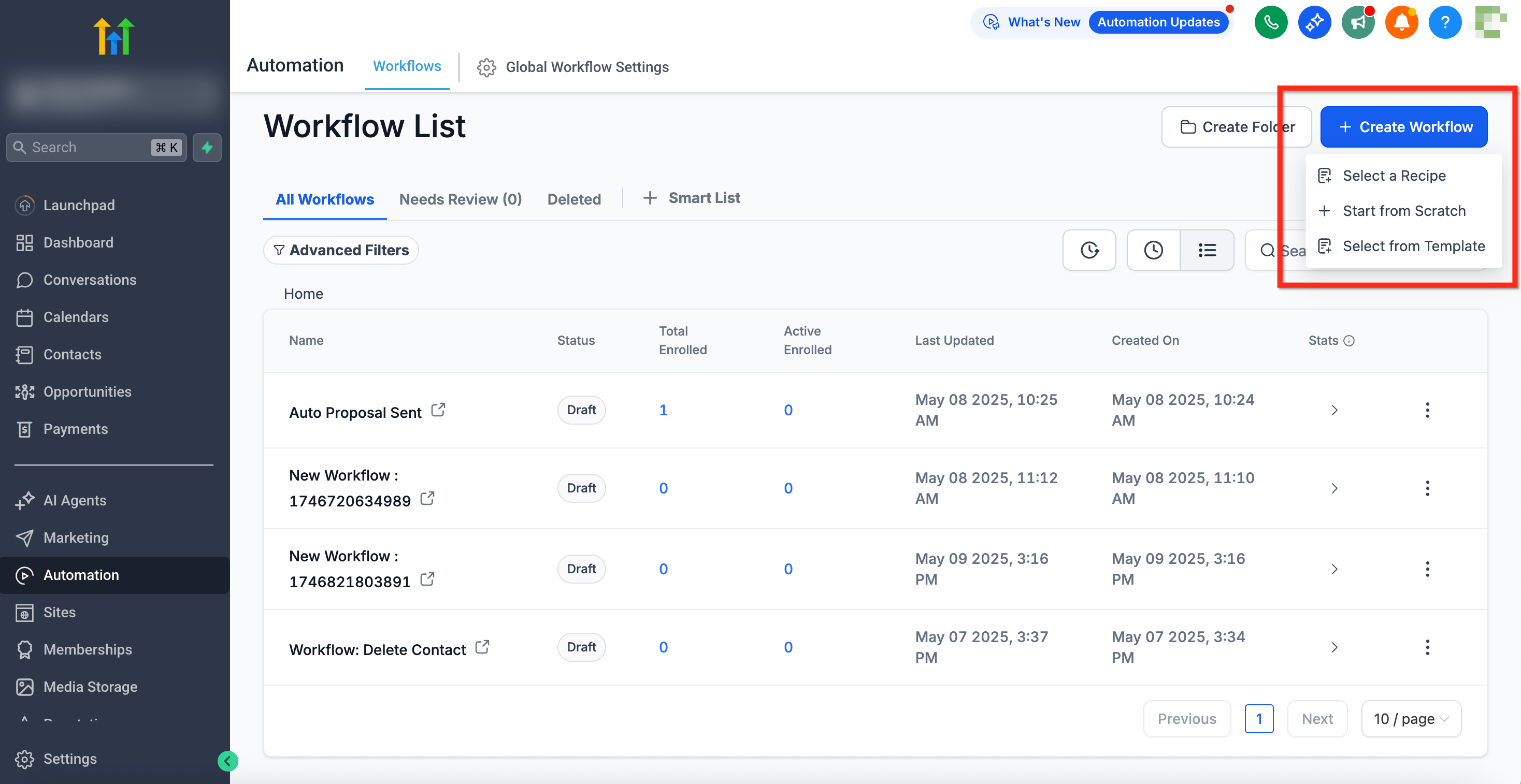Screen dimensions: 1521x784
Task: Open the orange notifications bell
Action: tap(1401, 22)
